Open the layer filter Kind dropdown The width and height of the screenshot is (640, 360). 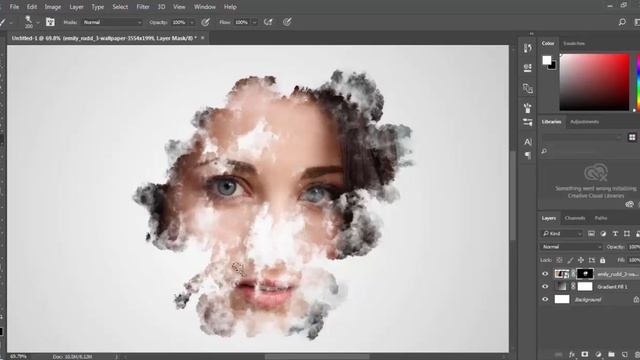point(562,233)
